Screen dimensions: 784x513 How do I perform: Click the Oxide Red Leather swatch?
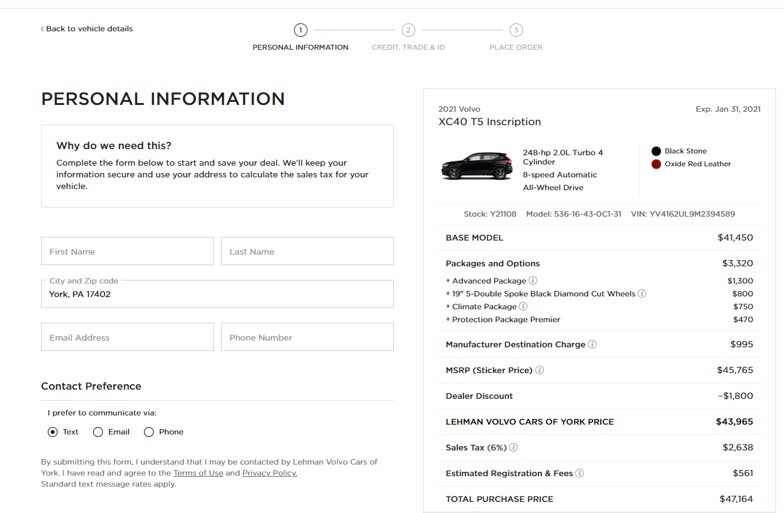click(x=656, y=164)
